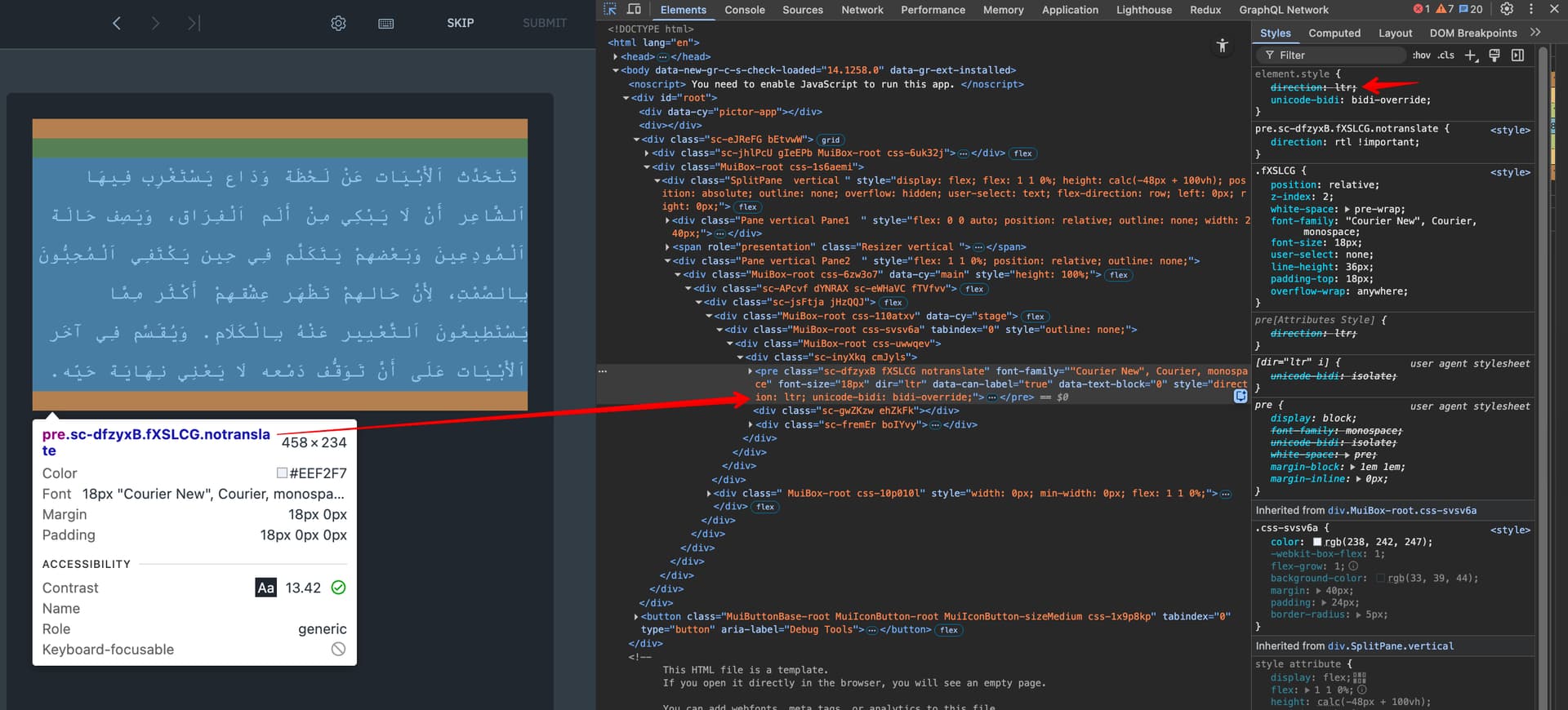The image size is (1568, 710).
Task: Expand the sc-fremEr boIYvy div node
Action: [x=751, y=425]
